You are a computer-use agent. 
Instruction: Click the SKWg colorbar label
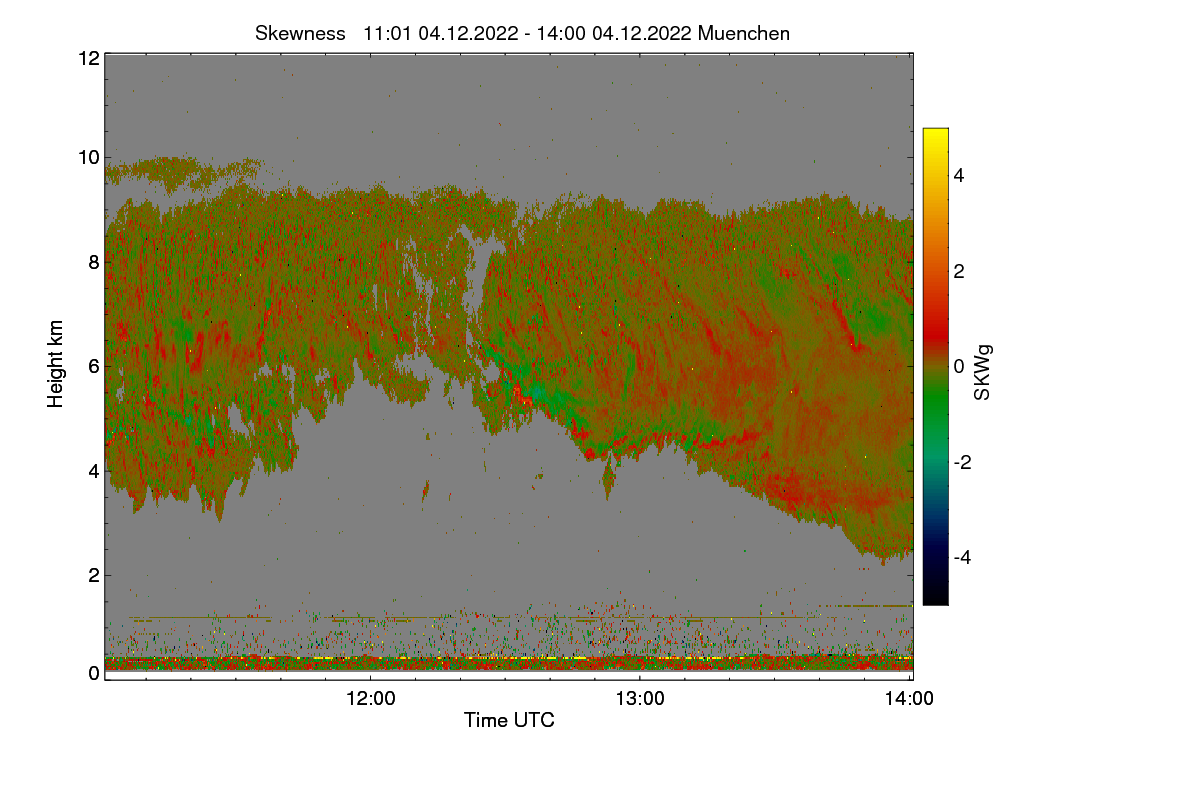pyautogui.click(x=982, y=373)
